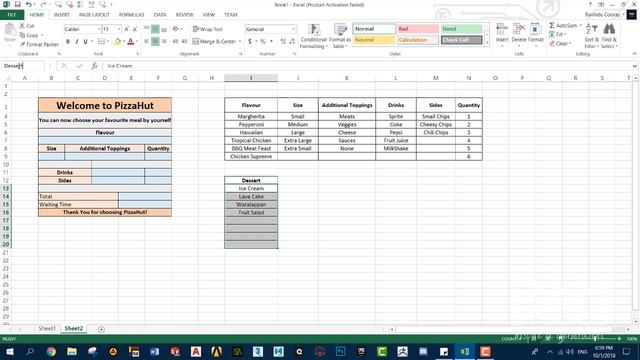Select the Welcome to PizzaHut header cell
640x360 pixels.
tap(105, 105)
